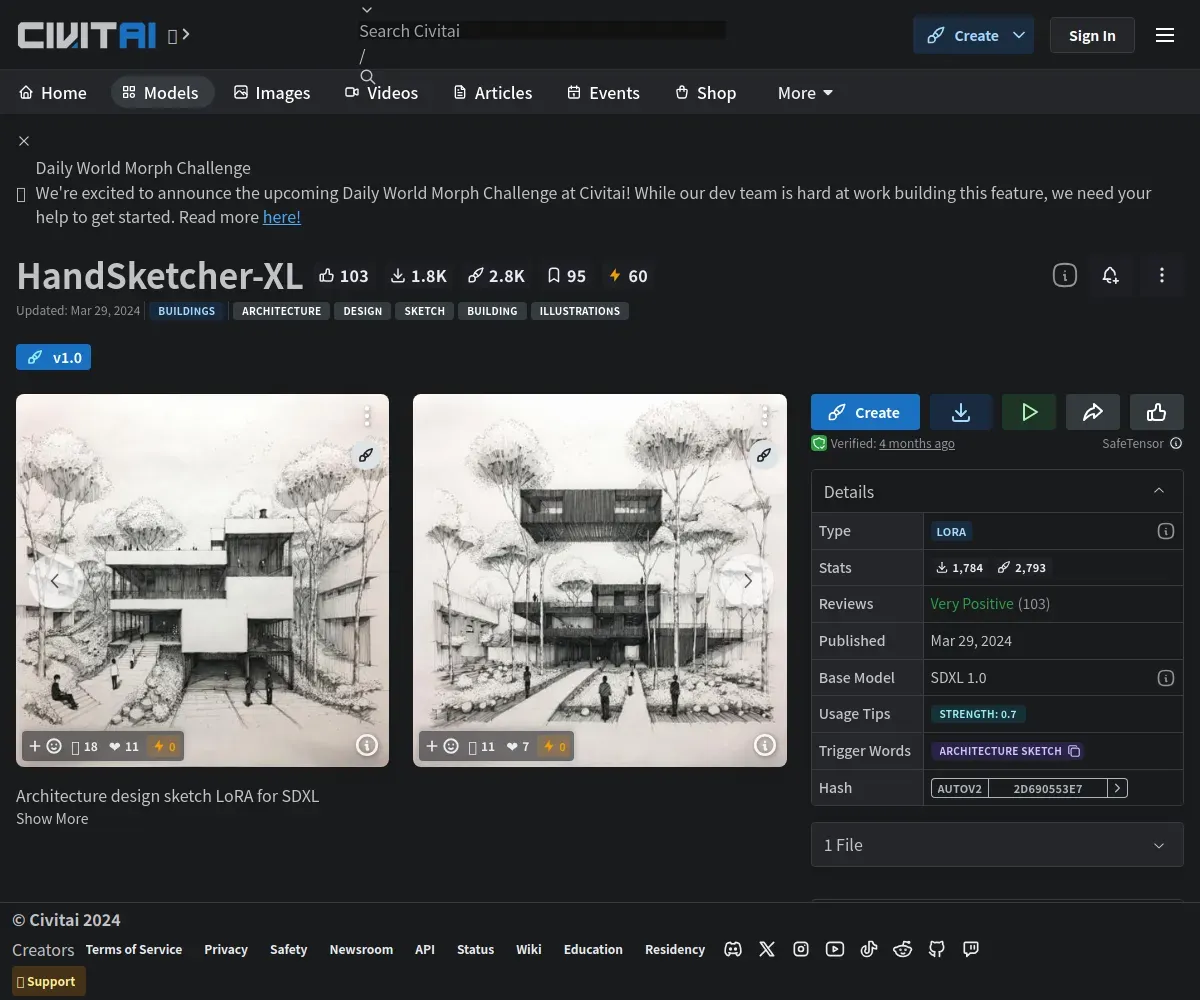This screenshot has height=1000, width=1200.
Task: Click the remix icon on the first image
Action: [x=366, y=455]
